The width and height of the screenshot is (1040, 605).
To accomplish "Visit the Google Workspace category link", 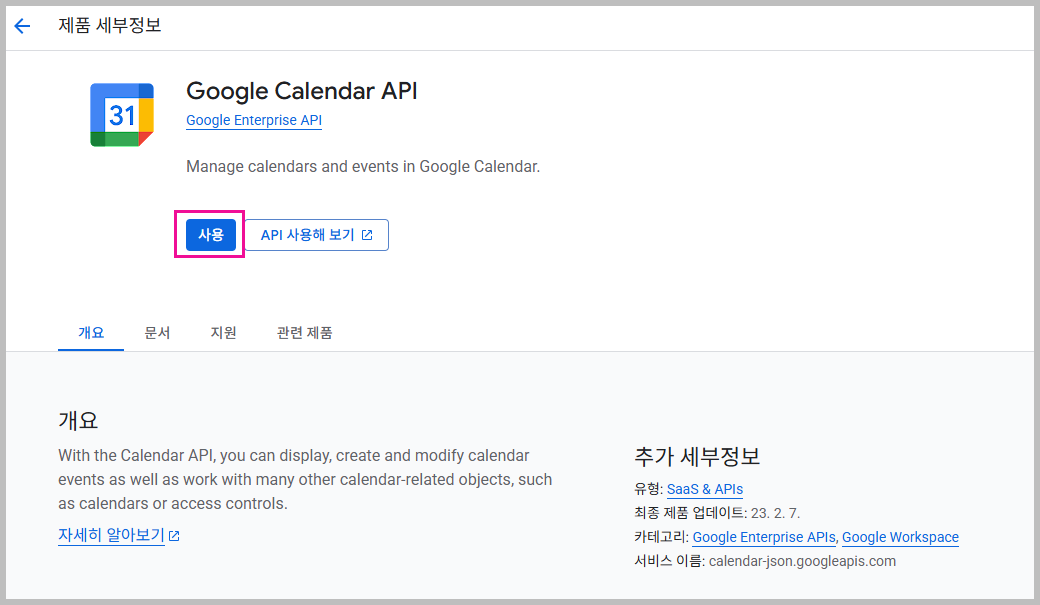I will (900, 537).
